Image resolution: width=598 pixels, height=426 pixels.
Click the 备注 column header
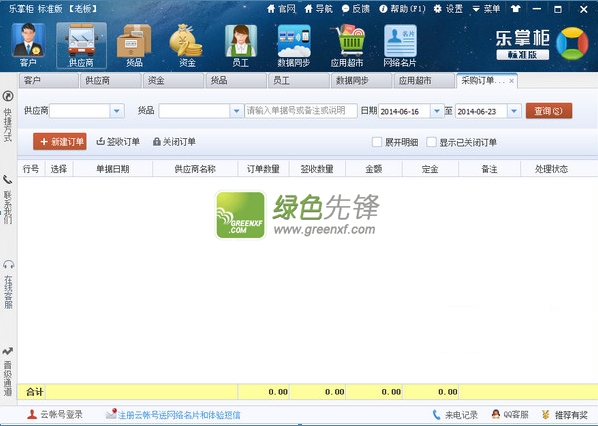489,169
